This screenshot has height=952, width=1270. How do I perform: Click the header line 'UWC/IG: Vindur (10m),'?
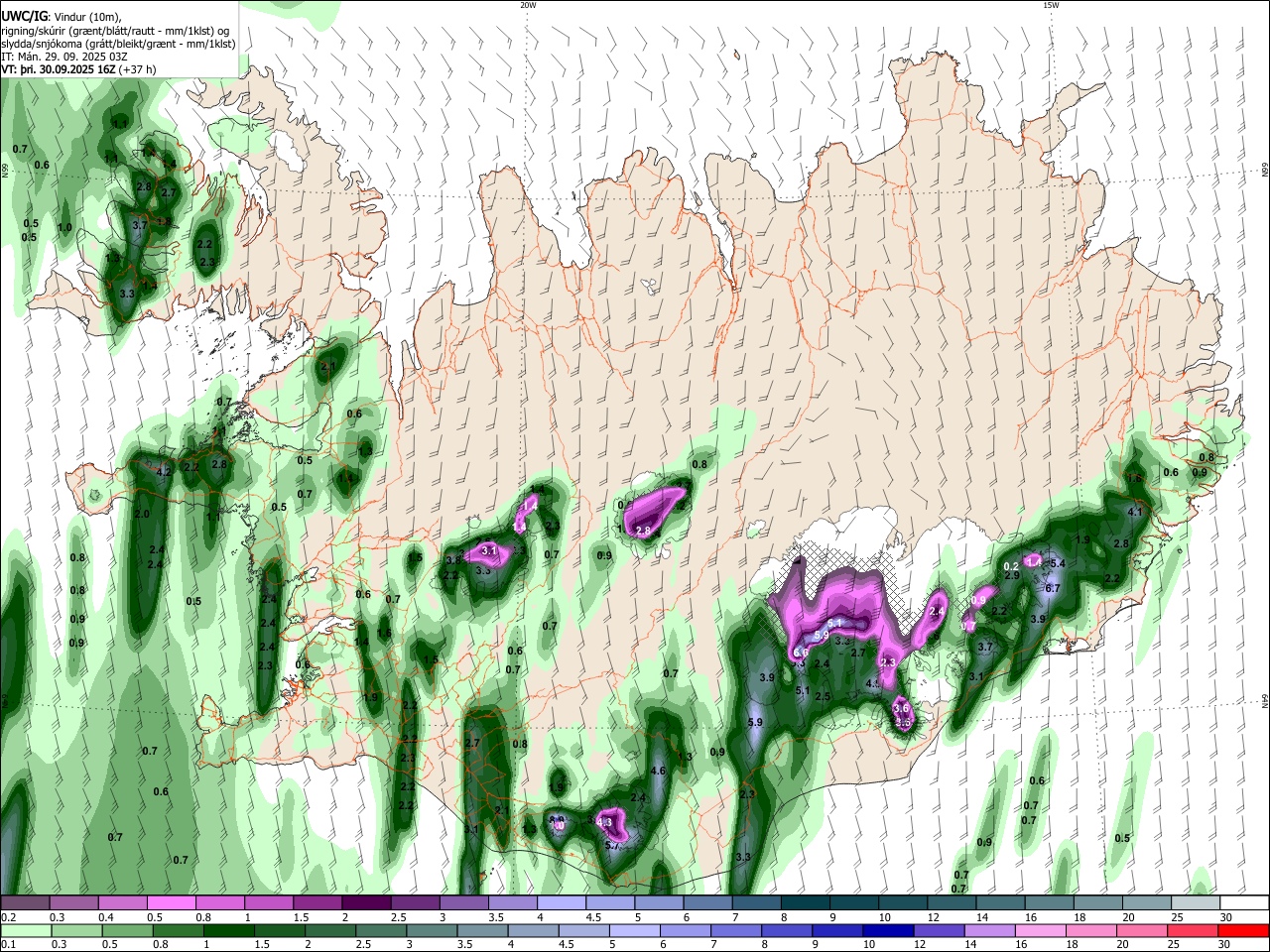(x=61, y=16)
